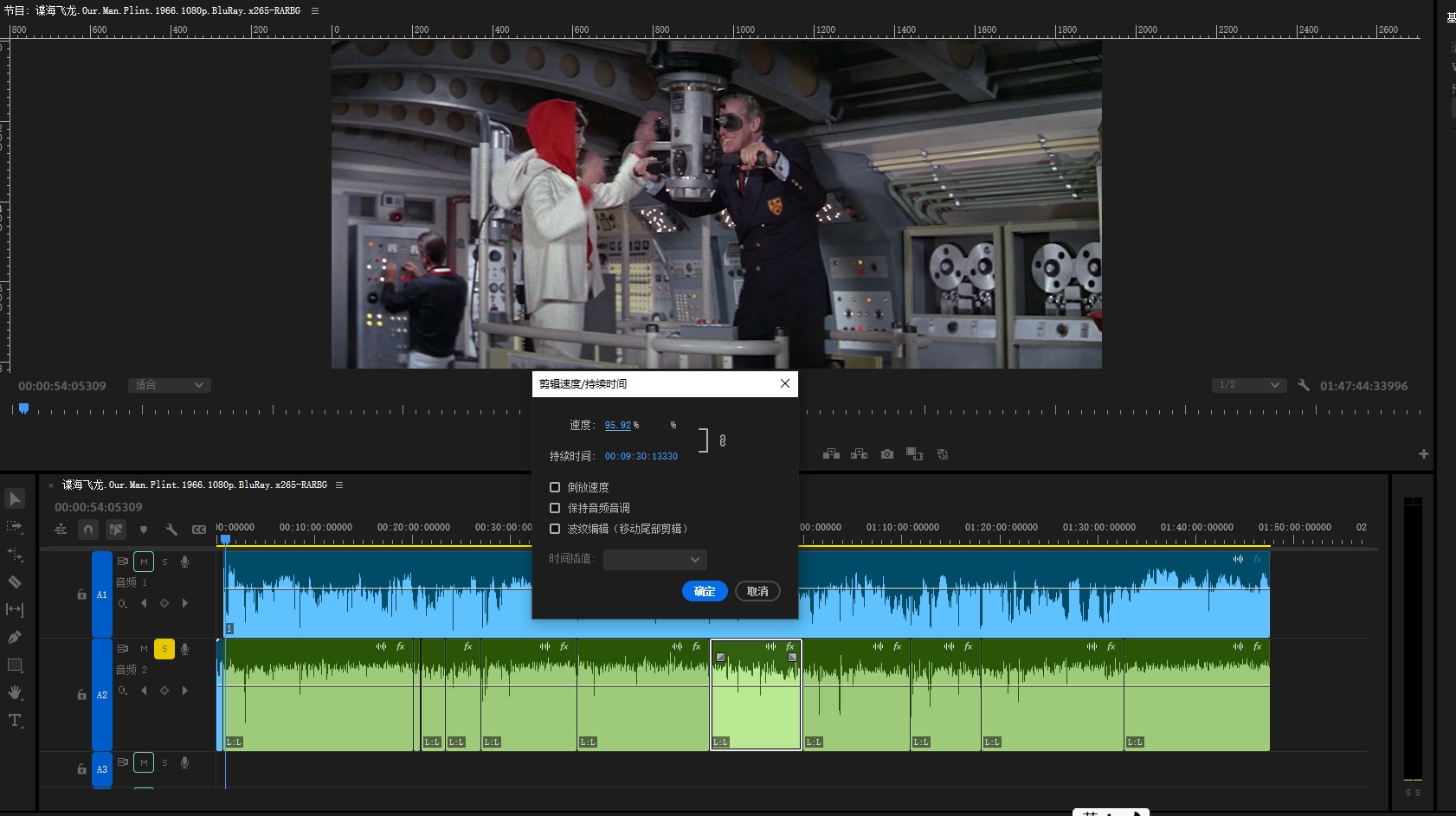Select the Razor tool in the toolbar
This screenshot has width=1456, height=816.
15,581
